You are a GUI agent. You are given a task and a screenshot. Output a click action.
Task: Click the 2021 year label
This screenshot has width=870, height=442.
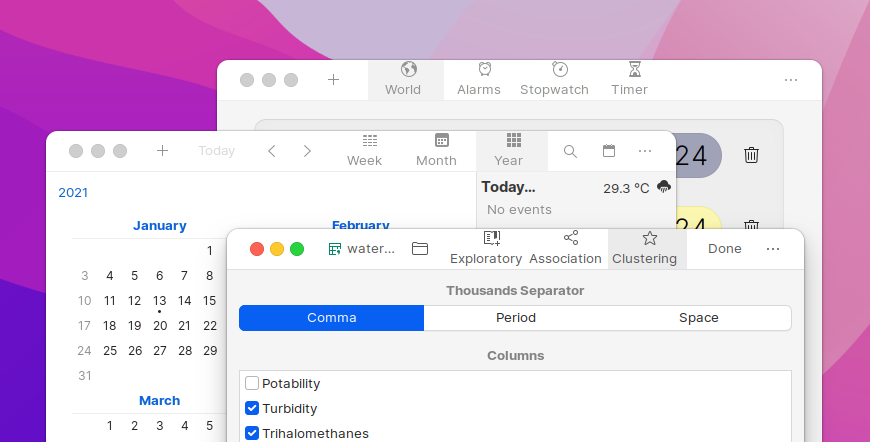pyautogui.click(x=73, y=192)
